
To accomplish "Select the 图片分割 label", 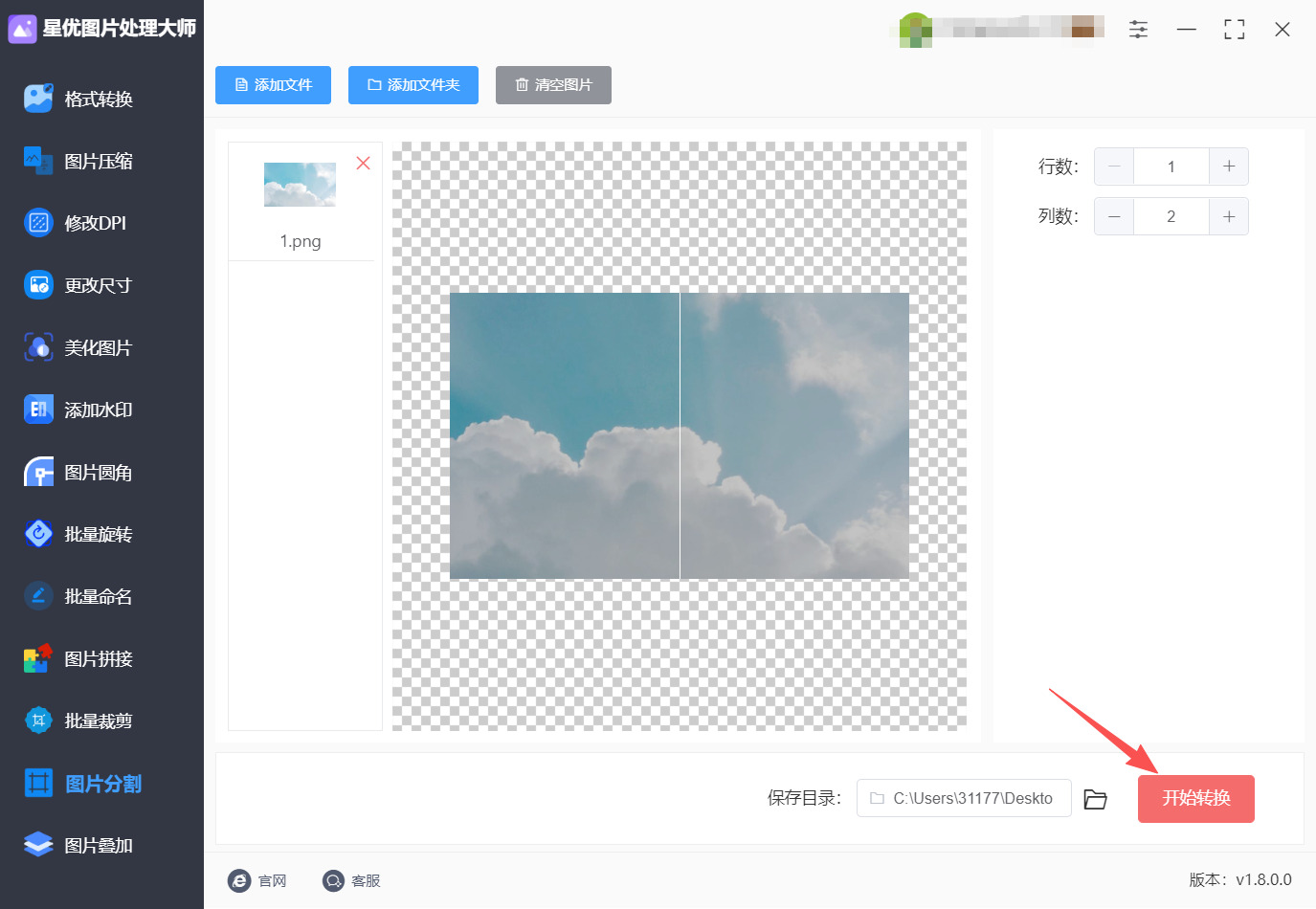I will [x=103, y=785].
